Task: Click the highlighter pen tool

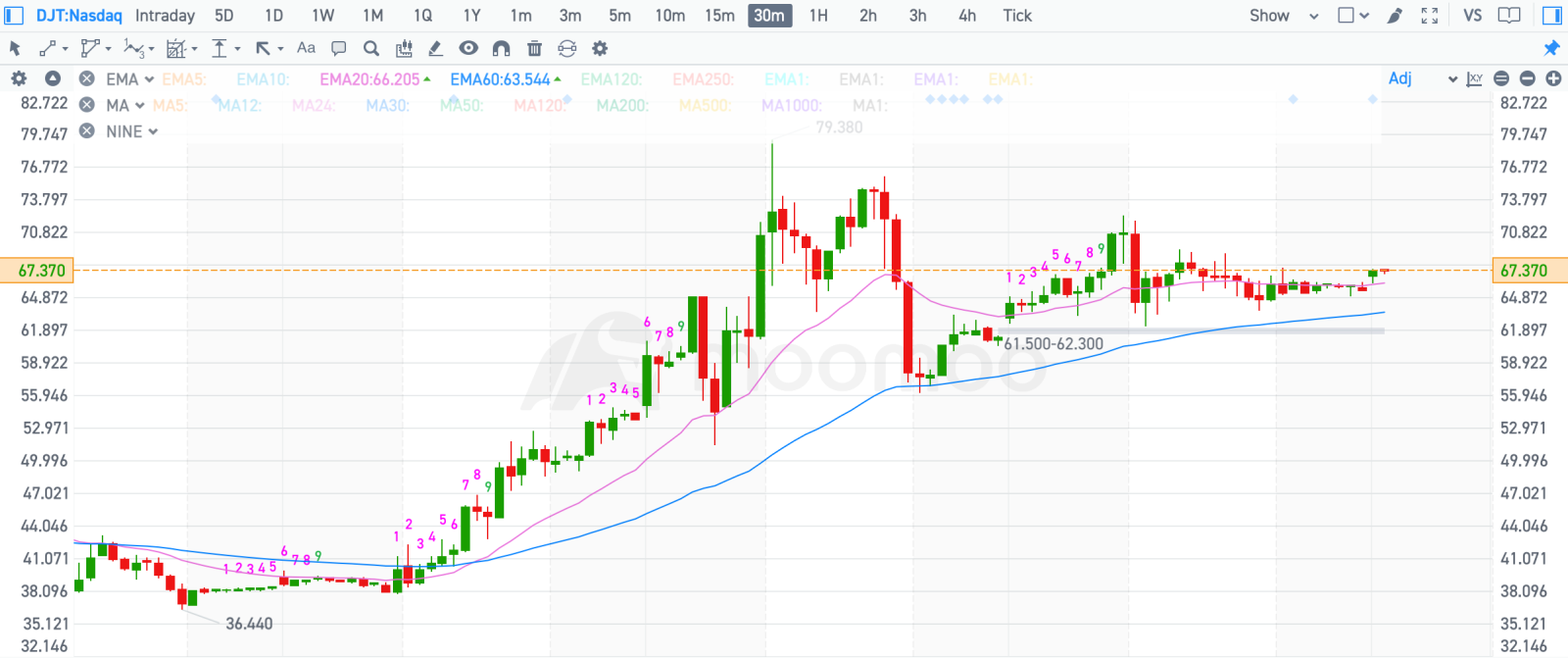Action: 436,48
